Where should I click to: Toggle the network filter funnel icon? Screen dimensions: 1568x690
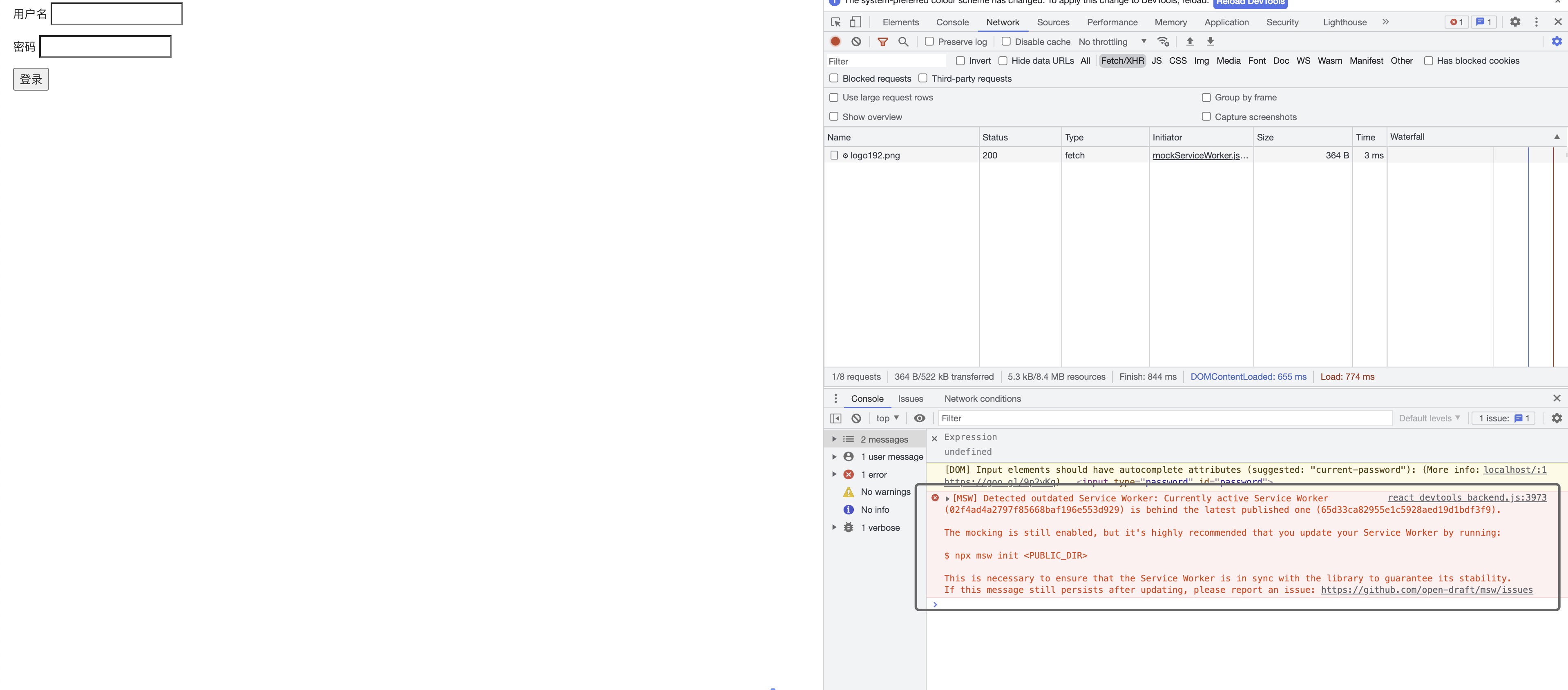pos(882,41)
